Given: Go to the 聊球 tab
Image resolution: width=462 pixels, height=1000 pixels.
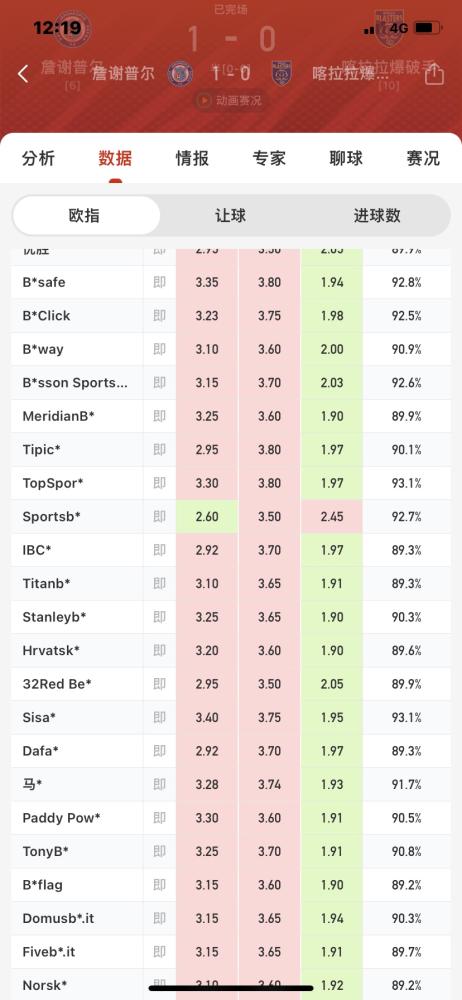Looking at the screenshot, I should click(x=346, y=158).
